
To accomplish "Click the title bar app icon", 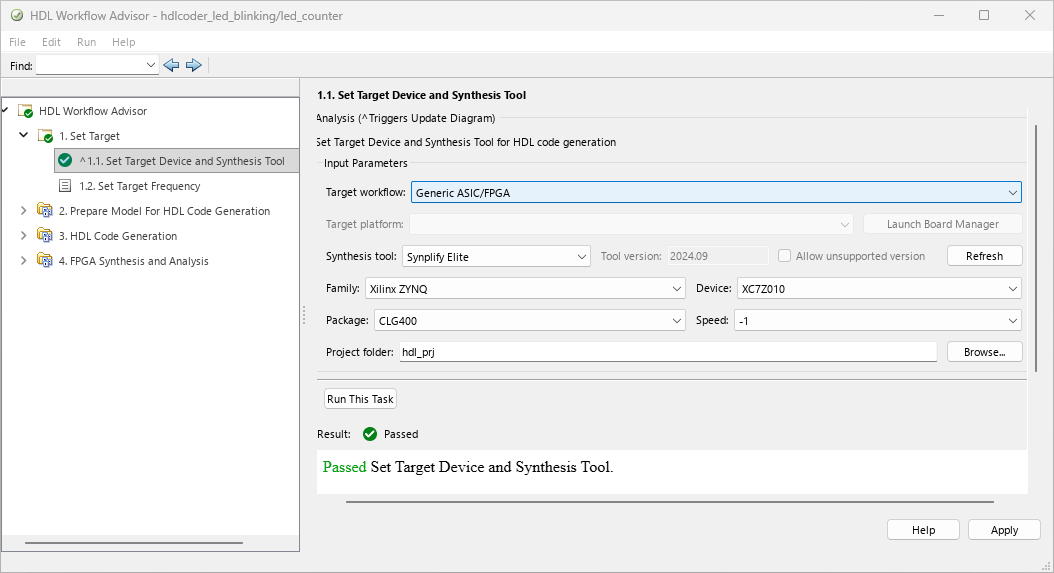I will [x=17, y=15].
